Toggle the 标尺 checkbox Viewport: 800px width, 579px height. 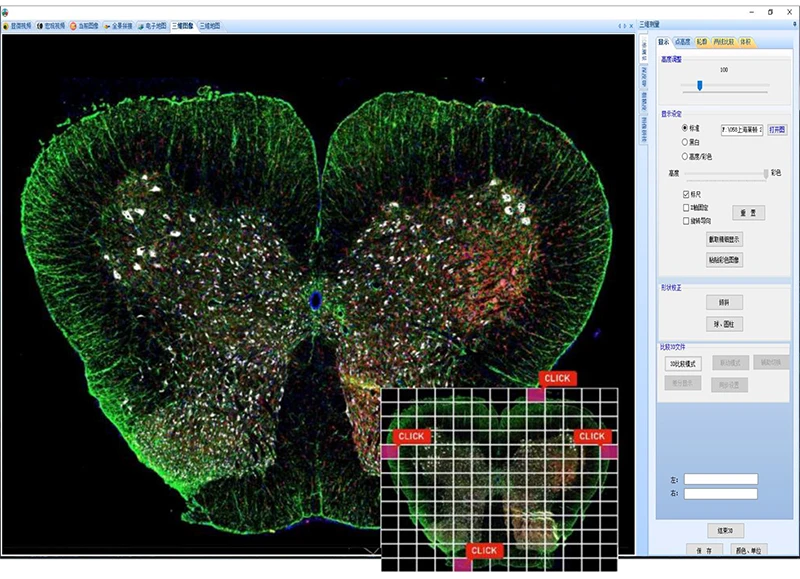click(685, 193)
